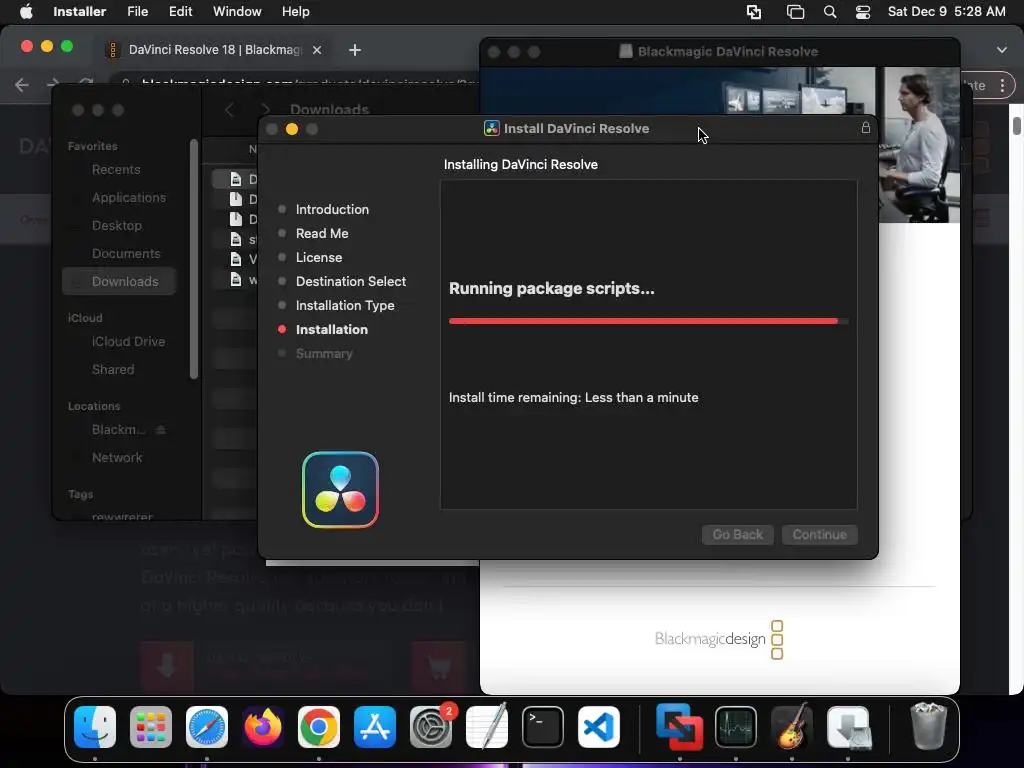Click the Finder back chevron
The image size is (1024, 768).
(x=229, y=110)
